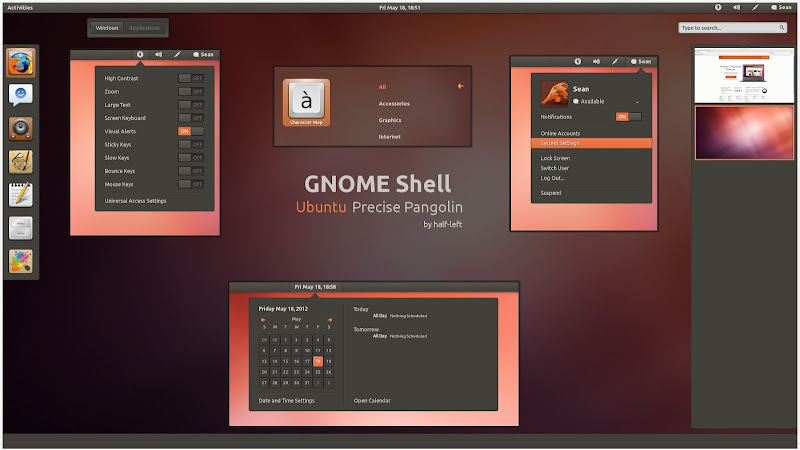This screenshot has width=800, height=450.
Task: Launch Firefox from the dash
Action: coord(21,63)
